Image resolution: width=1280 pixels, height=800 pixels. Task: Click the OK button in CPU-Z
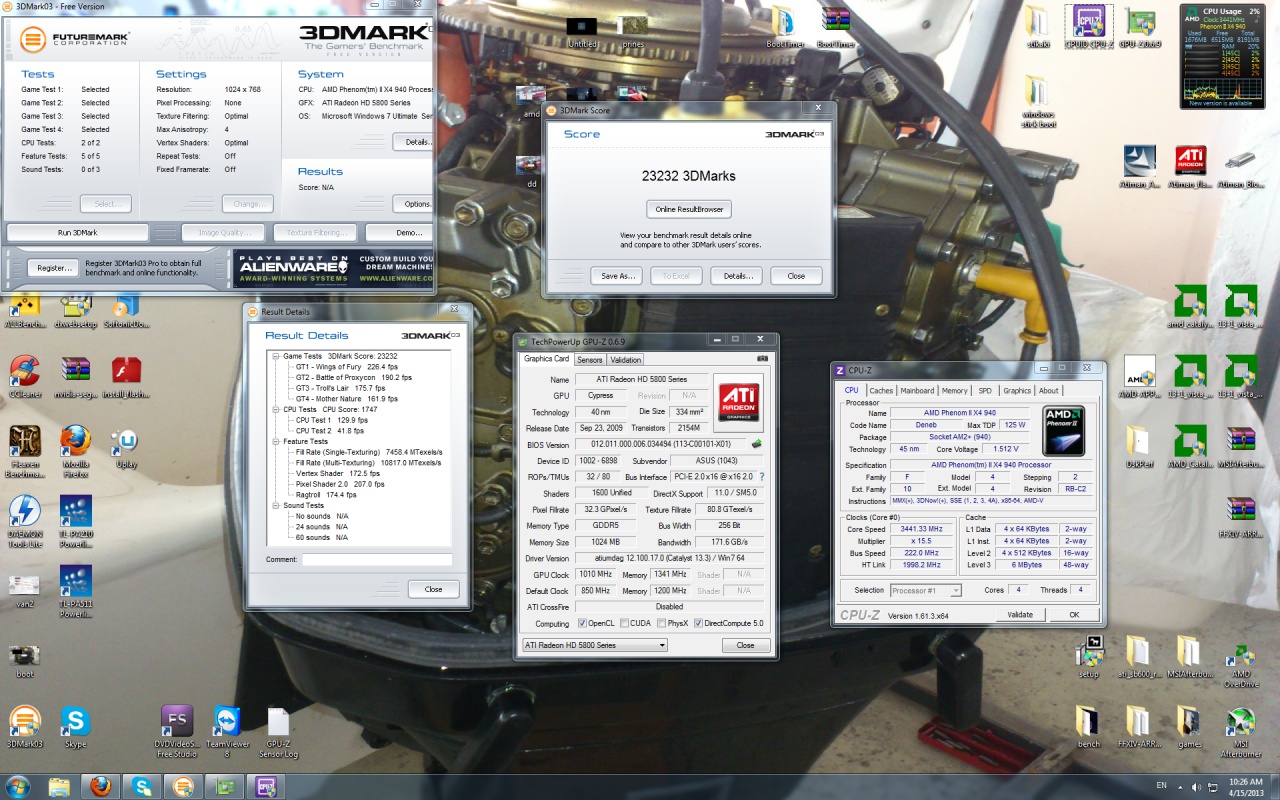point(1074,615)
